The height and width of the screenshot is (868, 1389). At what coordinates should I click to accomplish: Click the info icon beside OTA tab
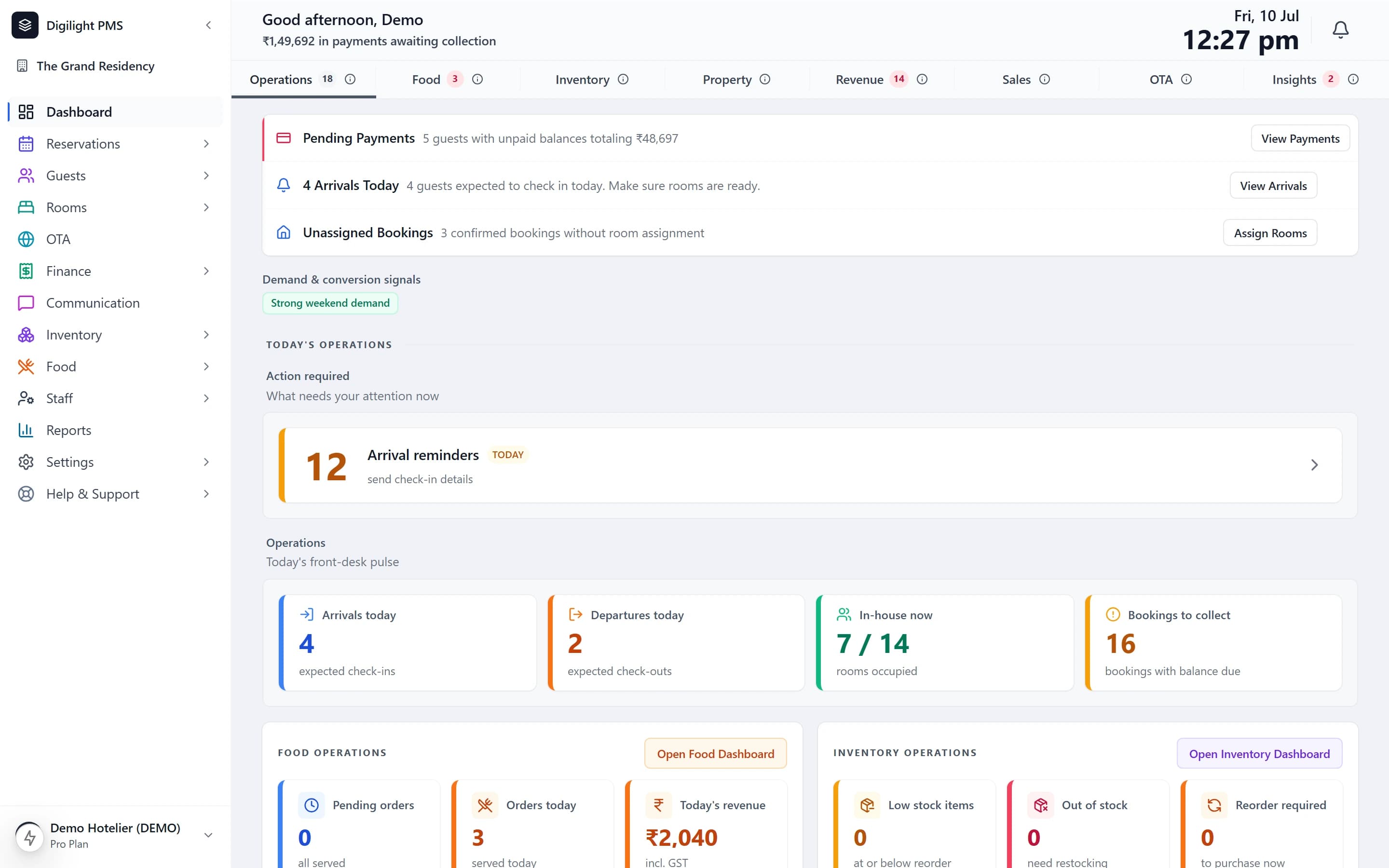click(1186, 79)
